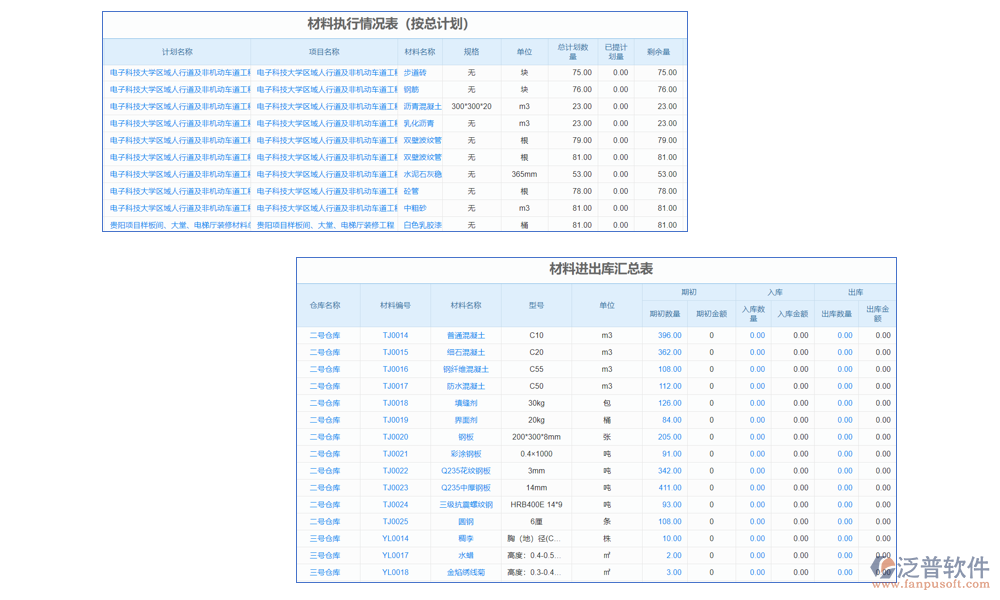The image size is (1000, 600).
Task: Click the 步道砖 material name
Action: [x=419, y=72]
